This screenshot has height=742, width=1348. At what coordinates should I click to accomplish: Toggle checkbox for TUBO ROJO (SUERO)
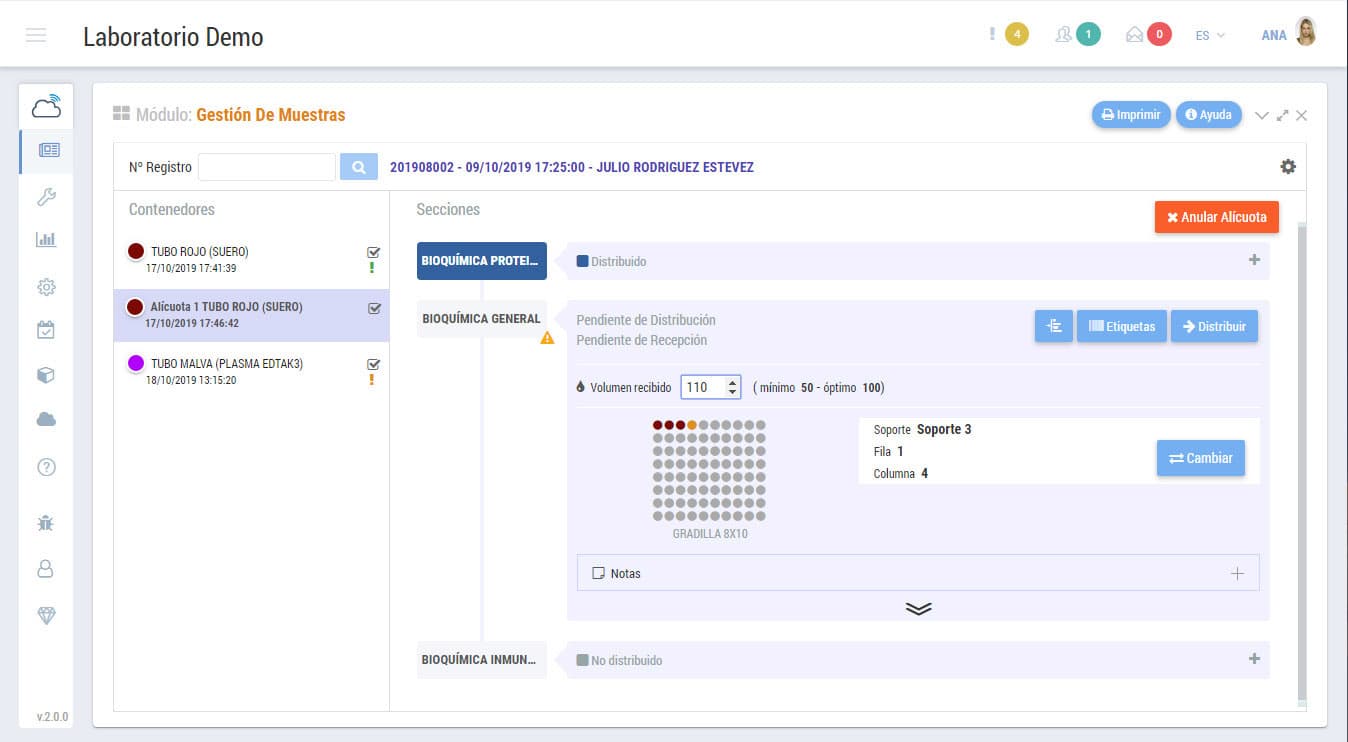[374, 252]
